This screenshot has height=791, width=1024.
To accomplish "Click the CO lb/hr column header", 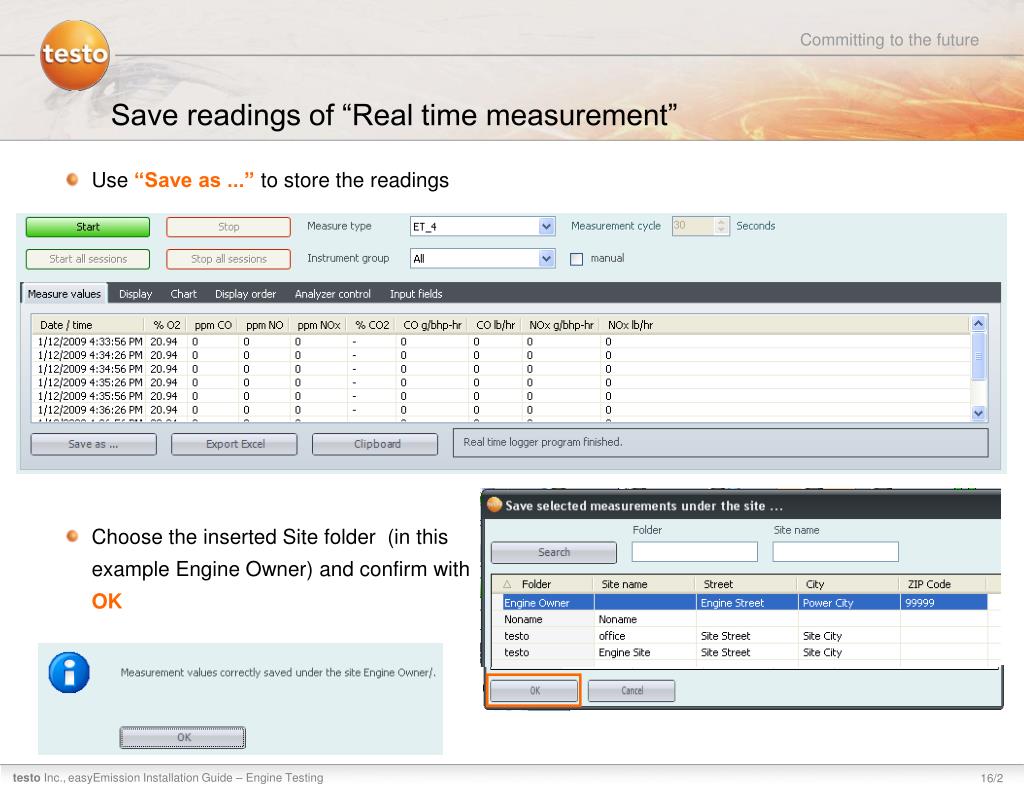I will click(496, 325).
